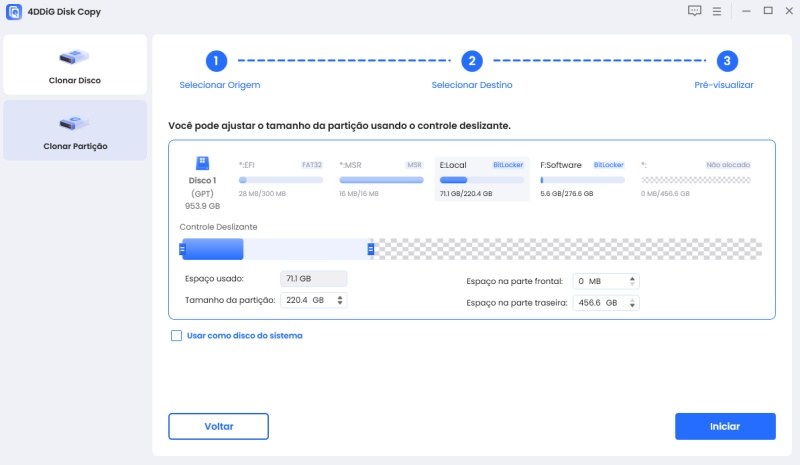This screenshot has width=800, height=465.
Task: Switch to Clonar Partição tab
Action: [75, 130]
